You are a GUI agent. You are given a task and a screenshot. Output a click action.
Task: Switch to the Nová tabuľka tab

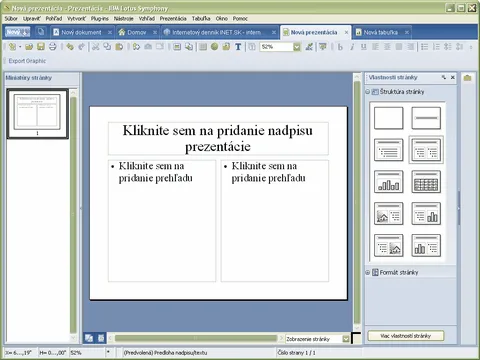click(x=380, y=32)
